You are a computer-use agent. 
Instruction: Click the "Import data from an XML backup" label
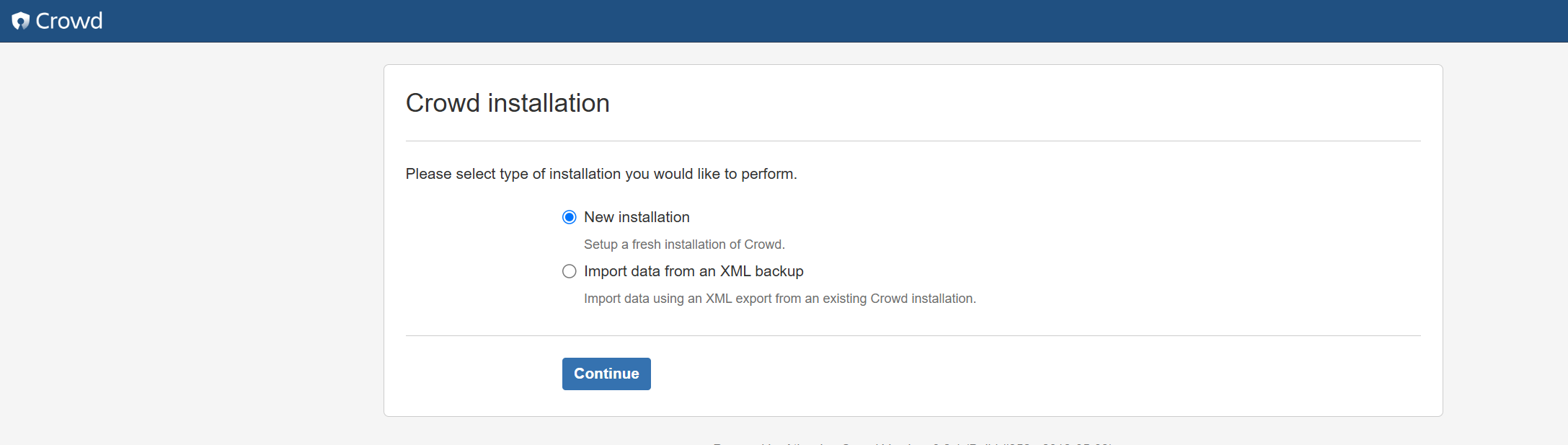click(x=694, y=271)
